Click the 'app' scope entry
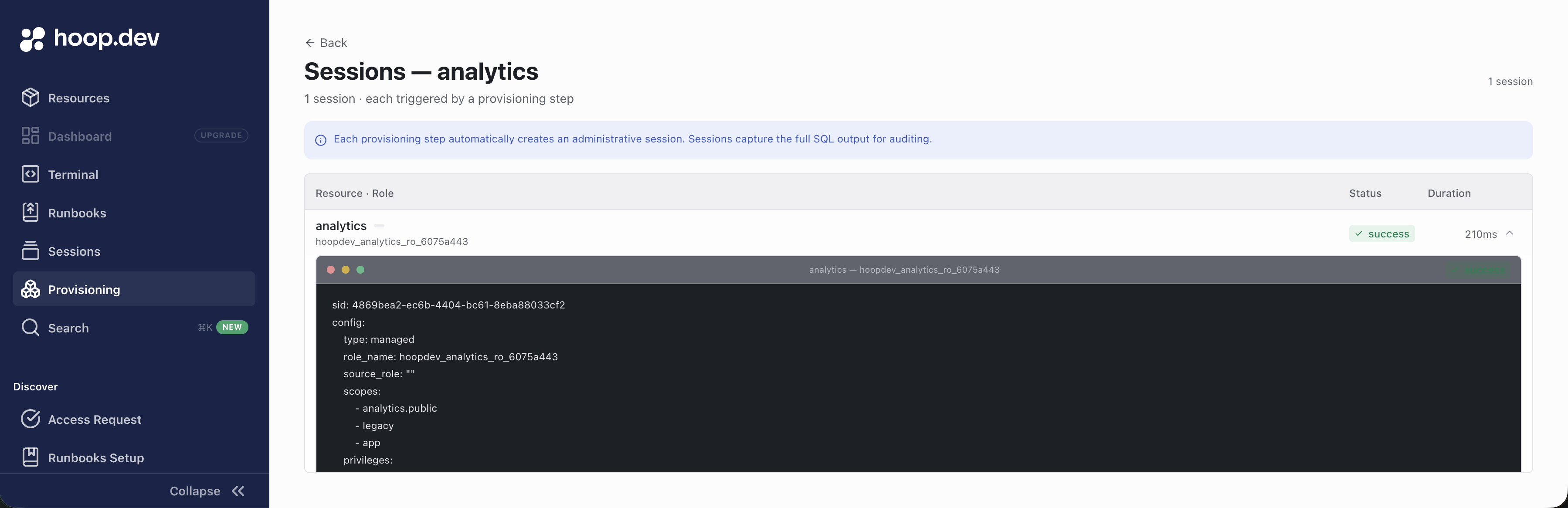Image resolution: width=1568 pixels, height=508 pixels. [368, 443]
